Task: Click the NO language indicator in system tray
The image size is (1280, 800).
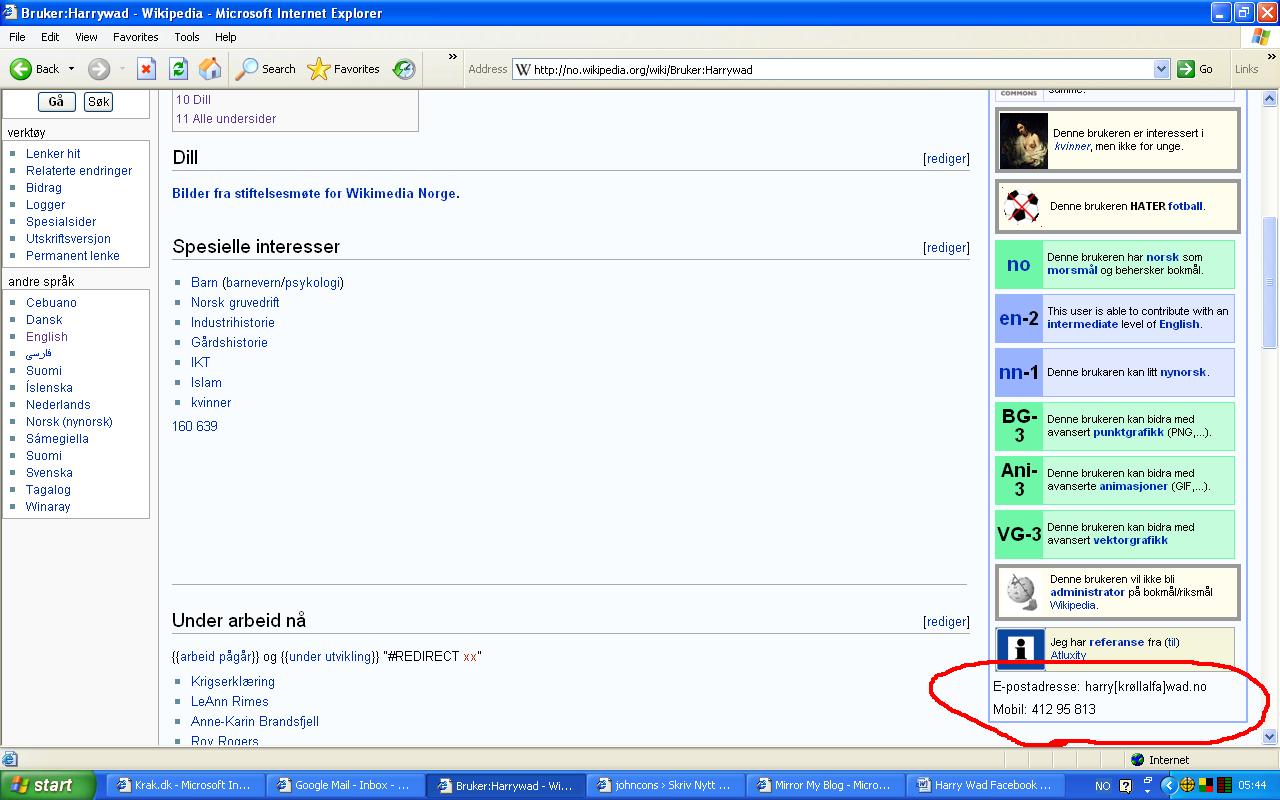Action: click(1103, 786)
